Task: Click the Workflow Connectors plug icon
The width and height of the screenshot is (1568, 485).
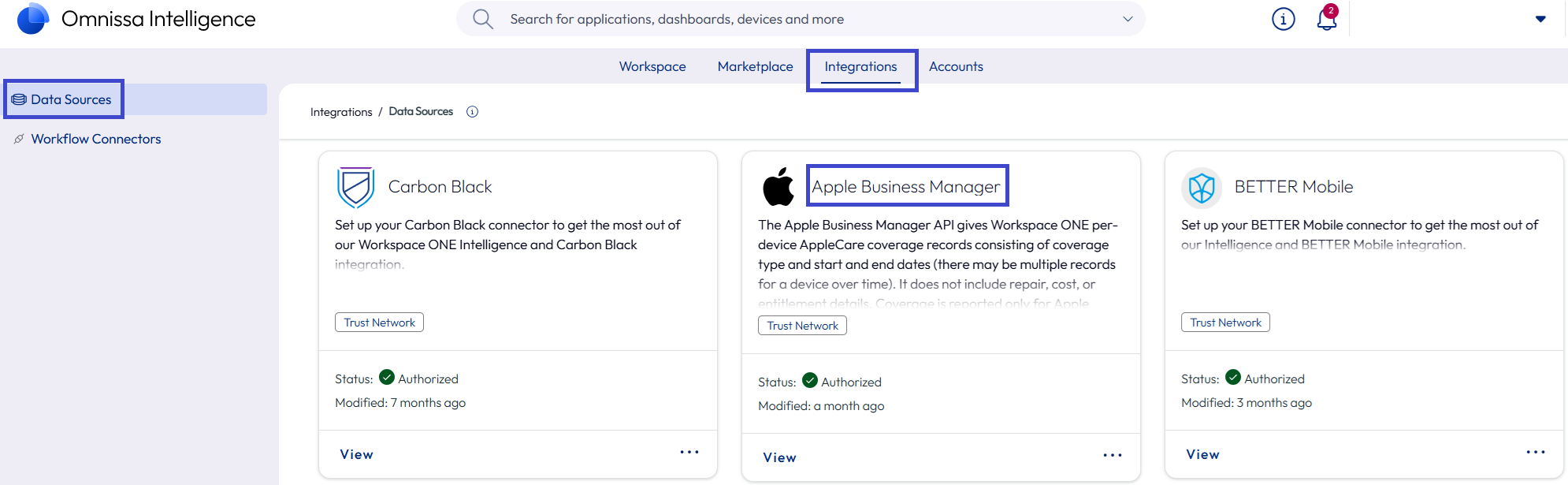Action: (19, 139)
